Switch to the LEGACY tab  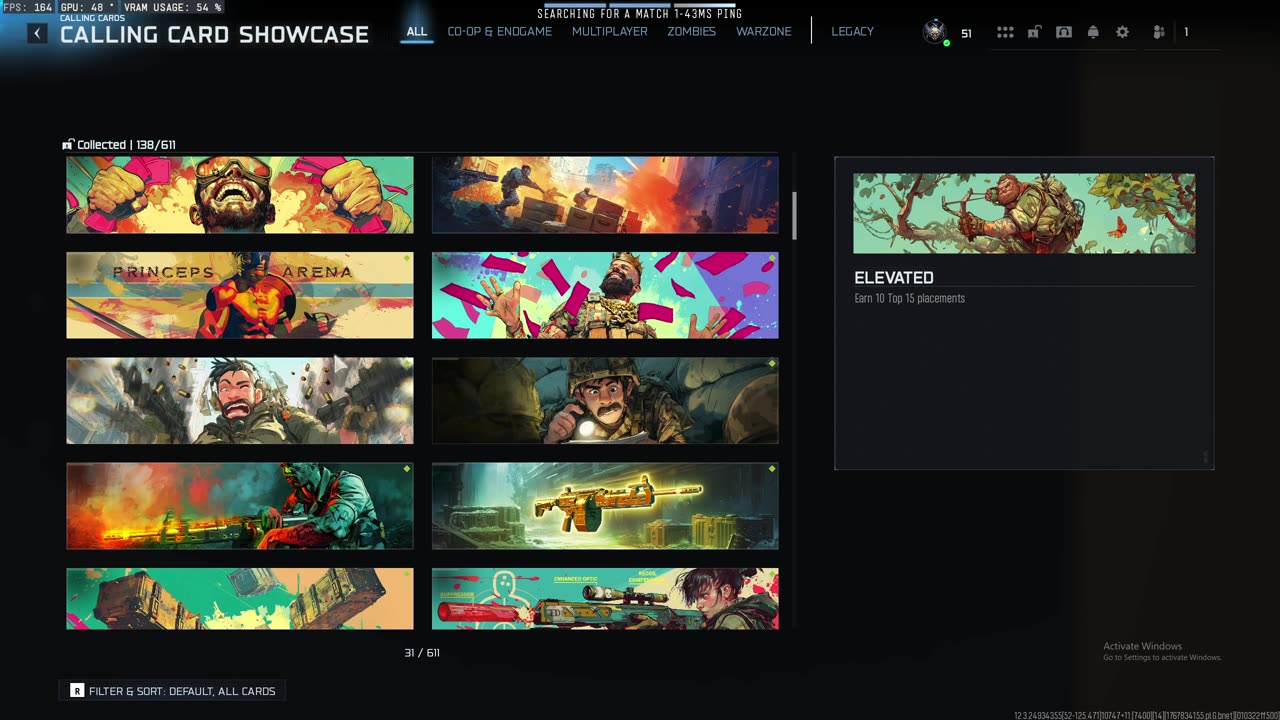(853, 32)
